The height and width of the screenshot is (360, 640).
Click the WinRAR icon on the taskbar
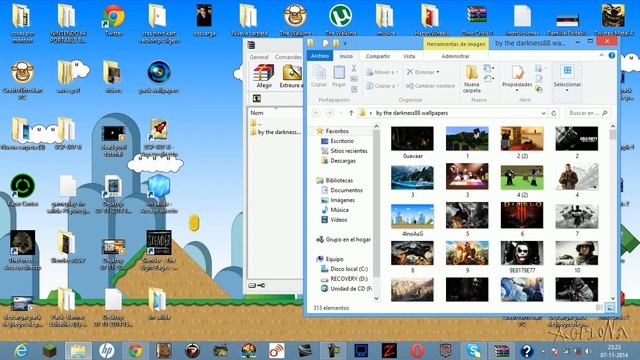[501, 351]
